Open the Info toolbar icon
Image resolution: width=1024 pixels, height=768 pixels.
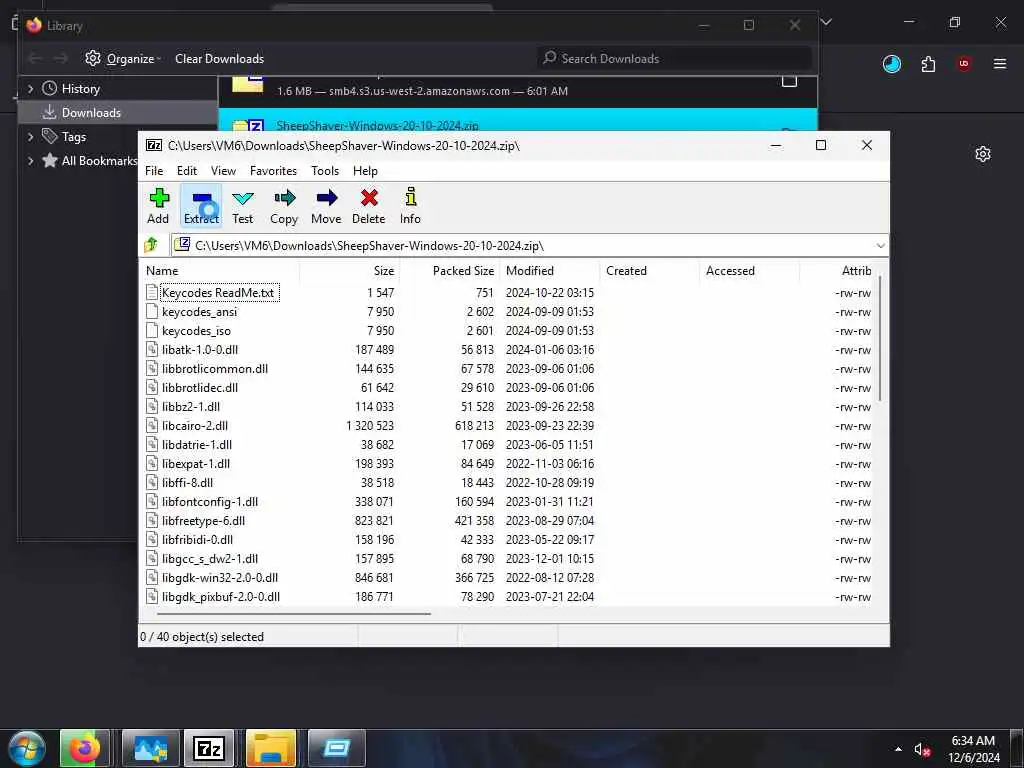click(x=410, y=206)
